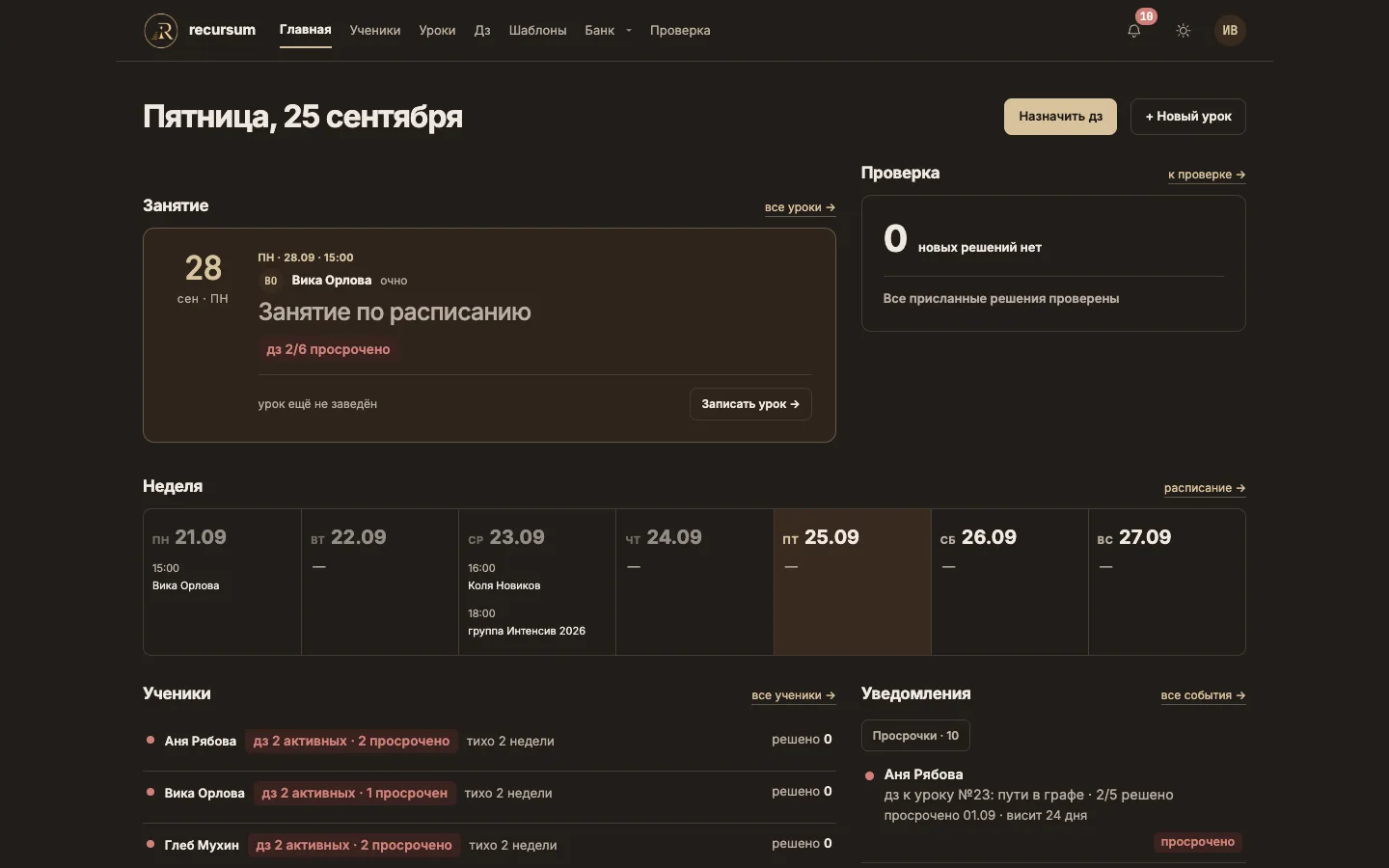
Task: Click the Назначить дз button
Action: click(1060, 117)
